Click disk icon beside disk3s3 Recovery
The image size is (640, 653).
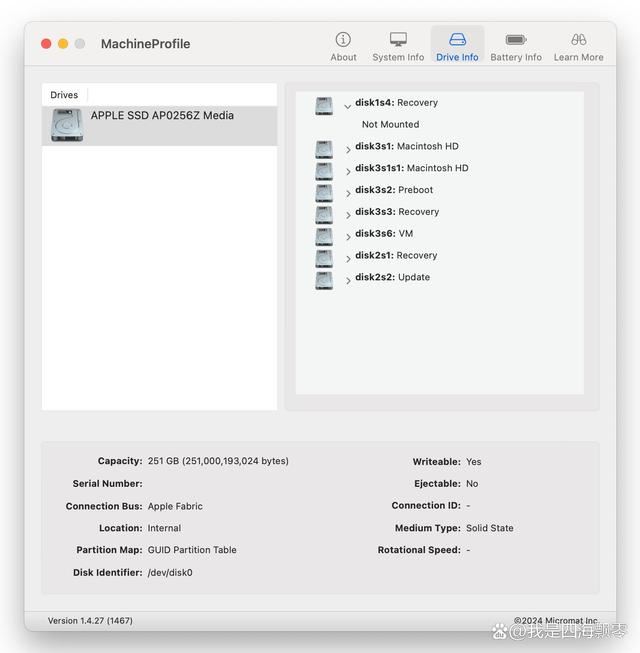[x=324, y=215]
